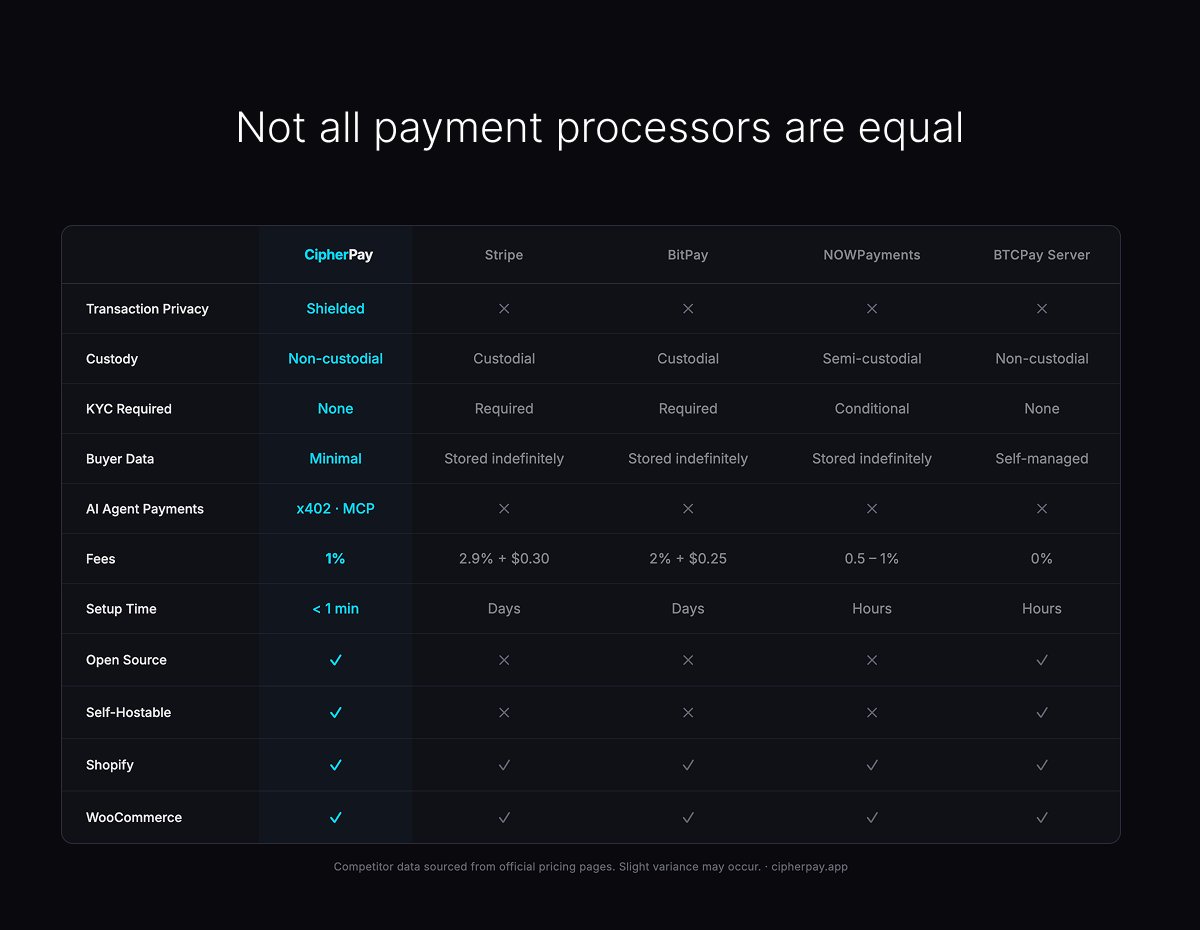1200x930 pixels.
Task: Click the X mark for BitPay AI Agent Payments
Action: tap(688, 509)
